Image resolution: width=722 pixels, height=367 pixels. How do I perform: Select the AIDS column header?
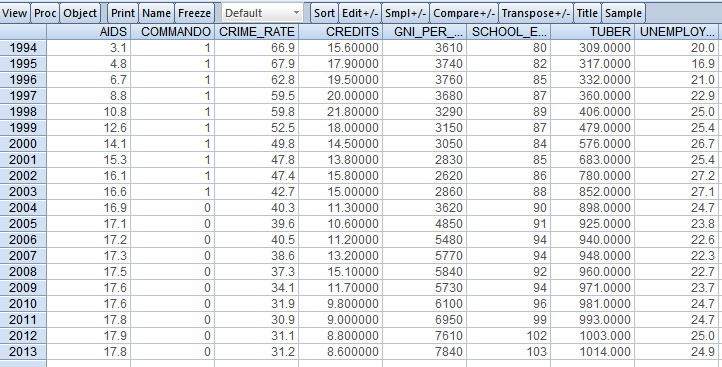pos(88,32)
